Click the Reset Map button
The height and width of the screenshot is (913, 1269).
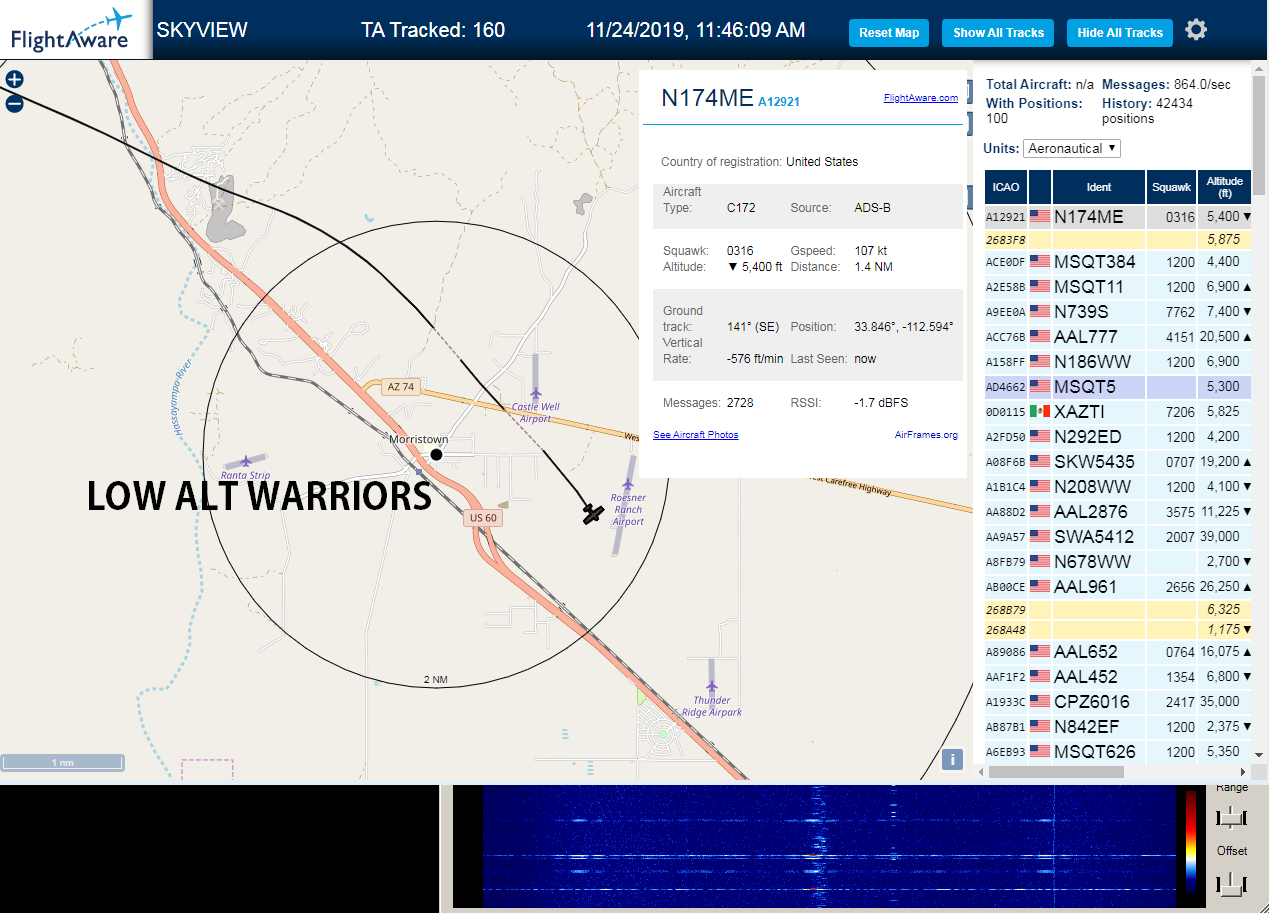889,33
